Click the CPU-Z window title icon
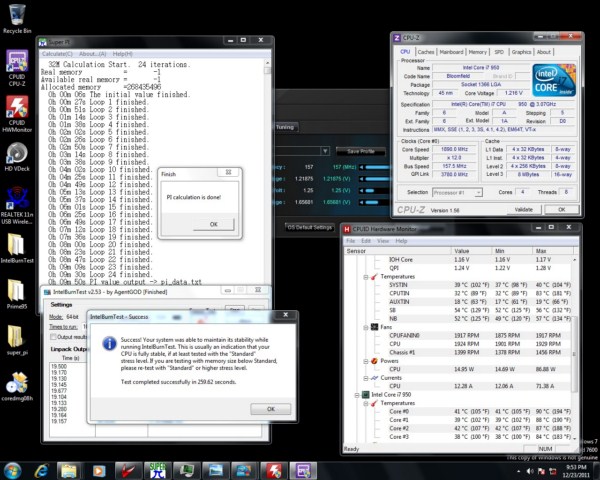 point(397,38)
